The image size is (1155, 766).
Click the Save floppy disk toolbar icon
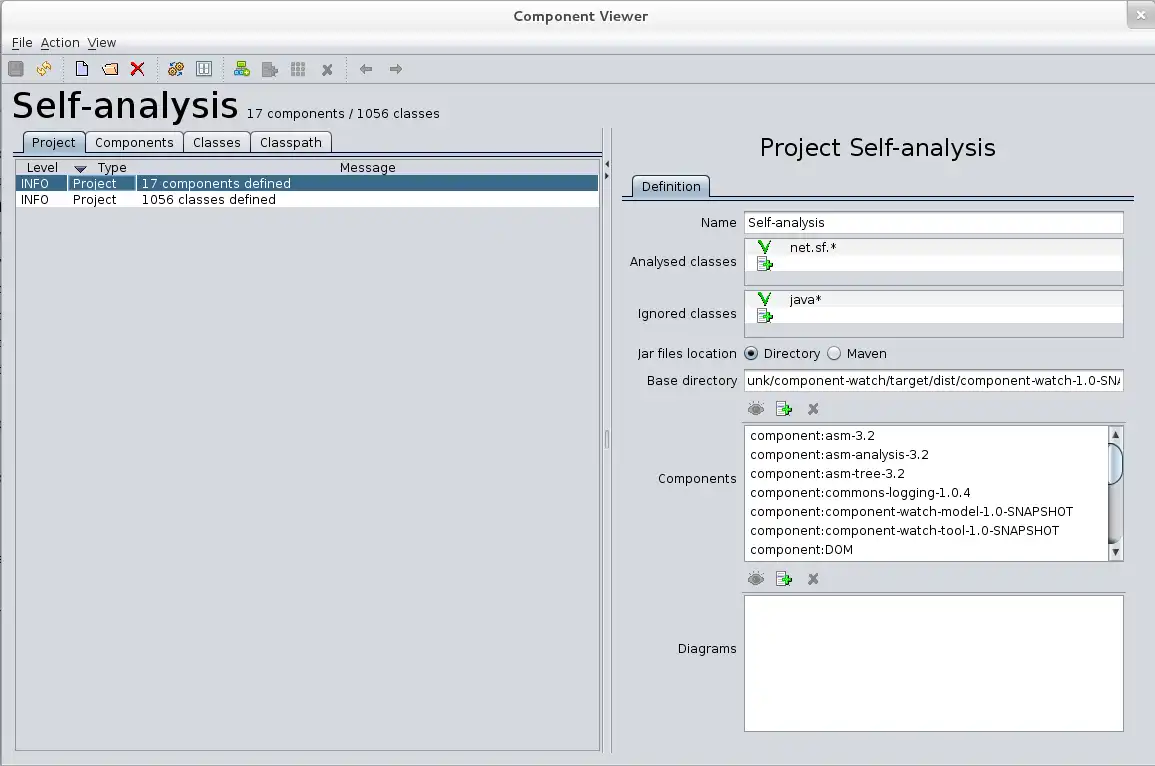click(x=16, y=69)
